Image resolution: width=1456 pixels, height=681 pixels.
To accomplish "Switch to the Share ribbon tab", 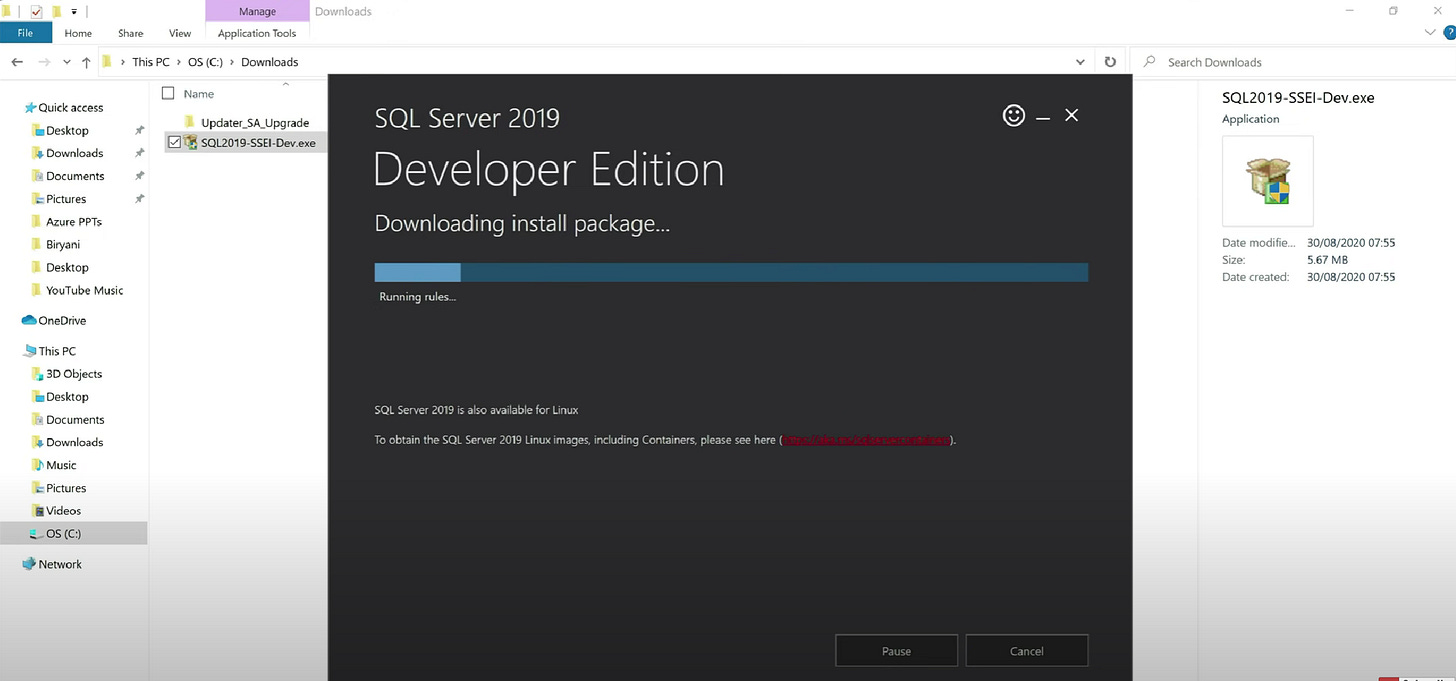I will tap(131, 33).
